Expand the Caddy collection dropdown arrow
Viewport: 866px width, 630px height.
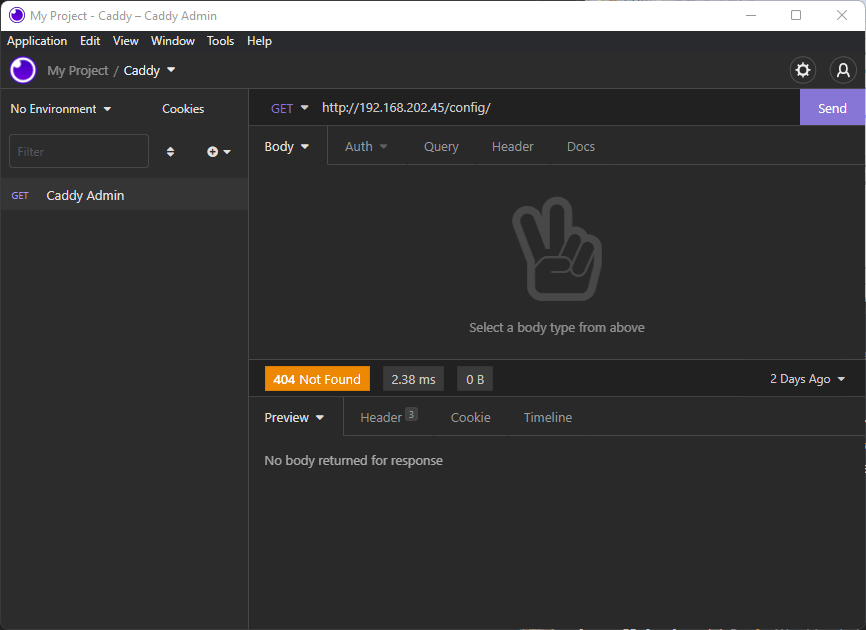pos(171,70)
